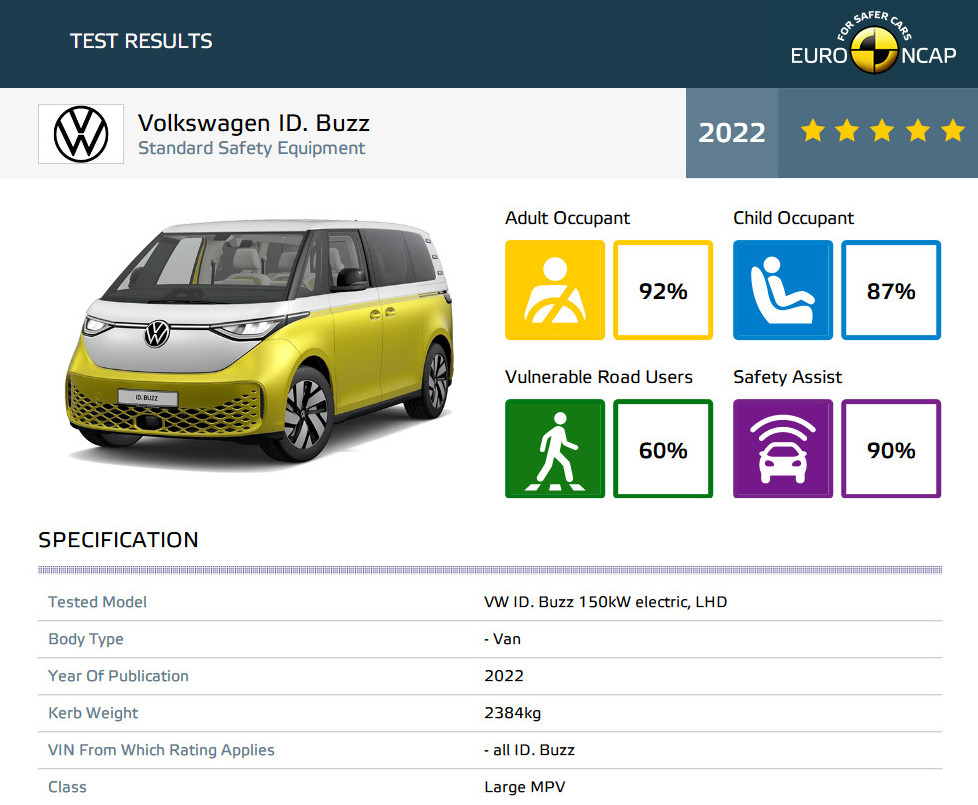Click the yellow Adult Occupant icon

coord(554,290)
